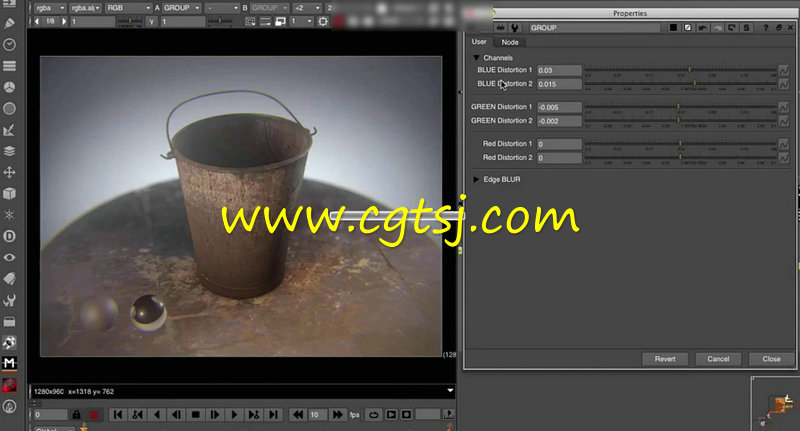Open the rgba.alpha channel dropdown

pos(85,8)
